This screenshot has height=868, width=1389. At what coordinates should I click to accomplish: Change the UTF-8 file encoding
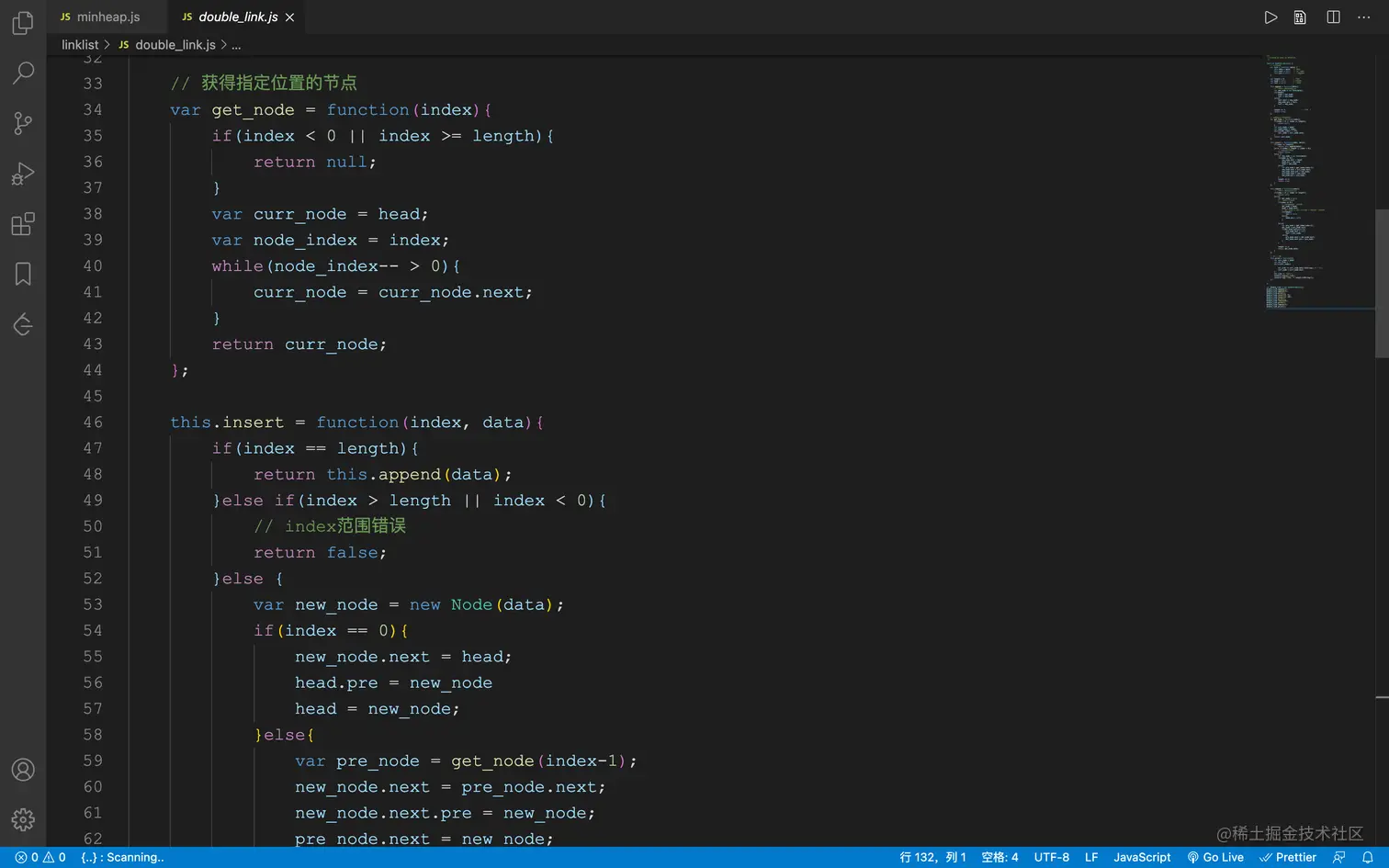click(1052, 857)
